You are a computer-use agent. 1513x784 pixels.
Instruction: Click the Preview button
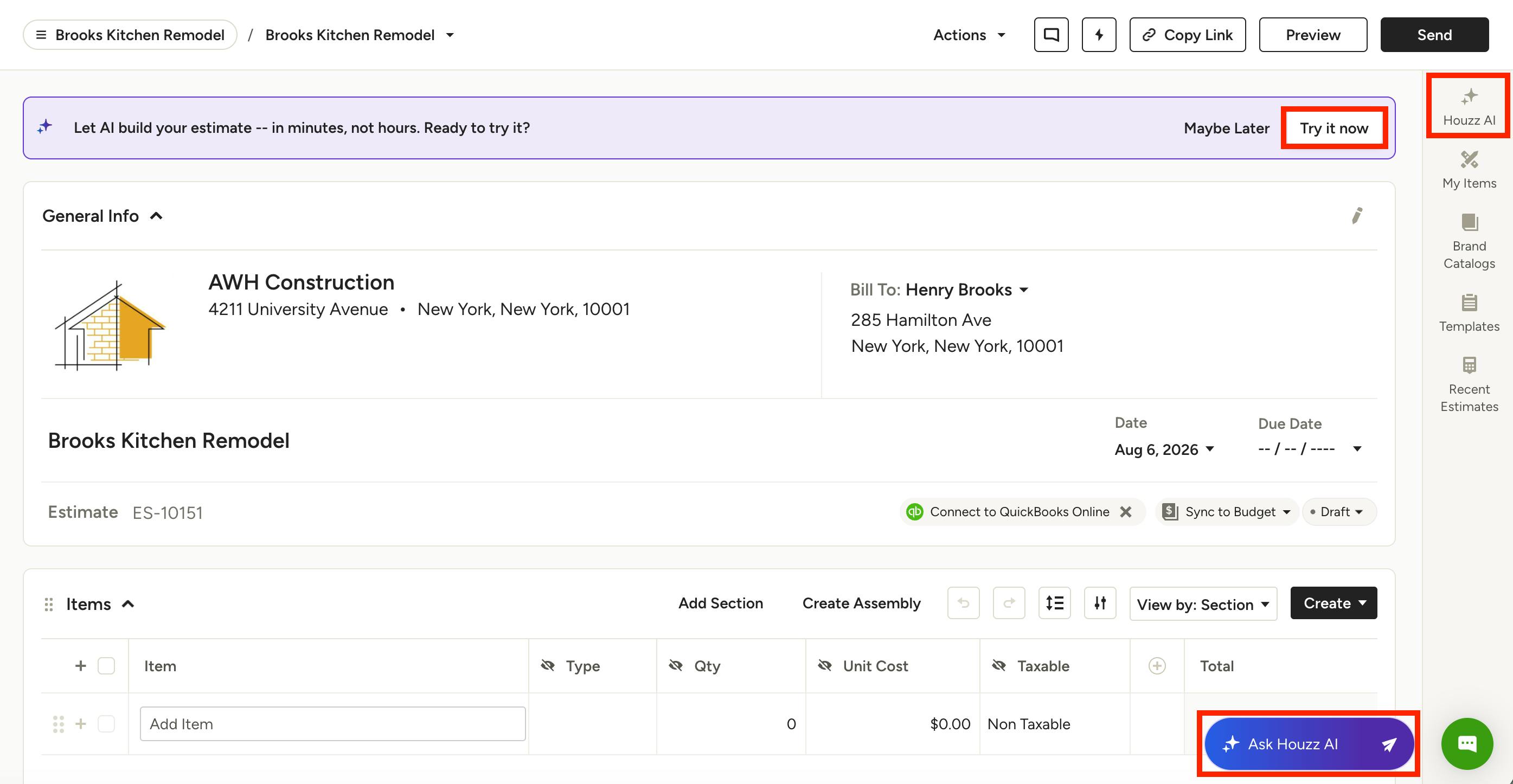1313,35
